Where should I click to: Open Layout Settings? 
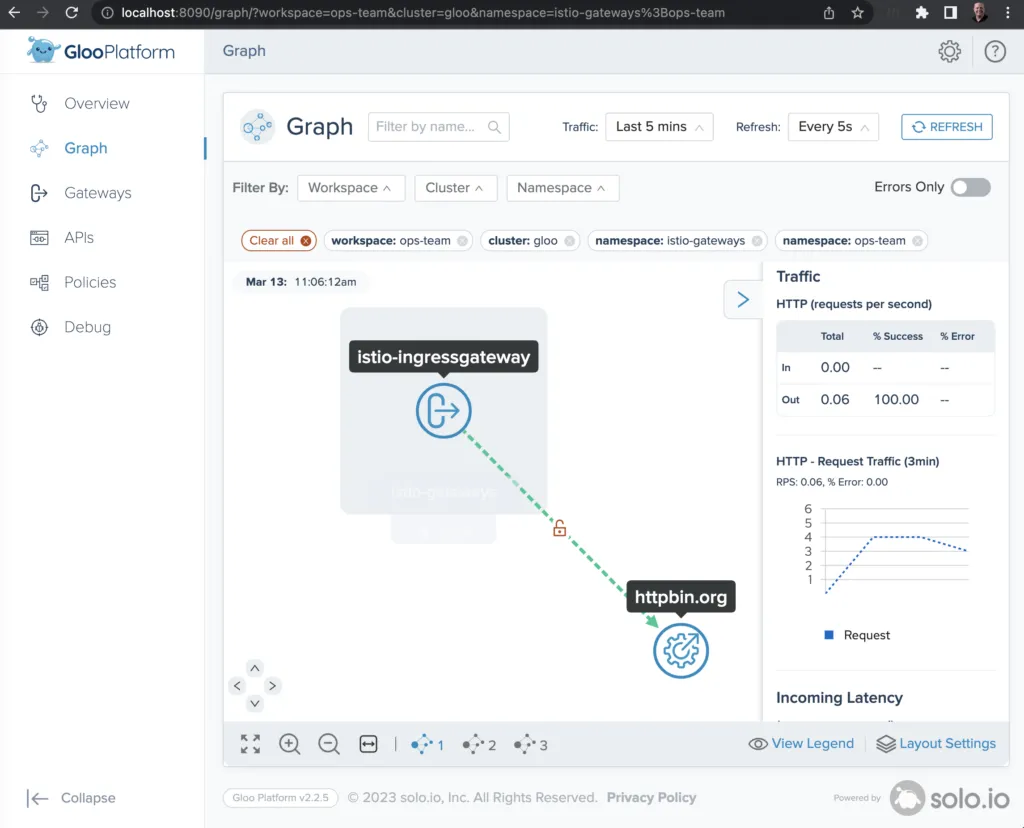(936, 744)
